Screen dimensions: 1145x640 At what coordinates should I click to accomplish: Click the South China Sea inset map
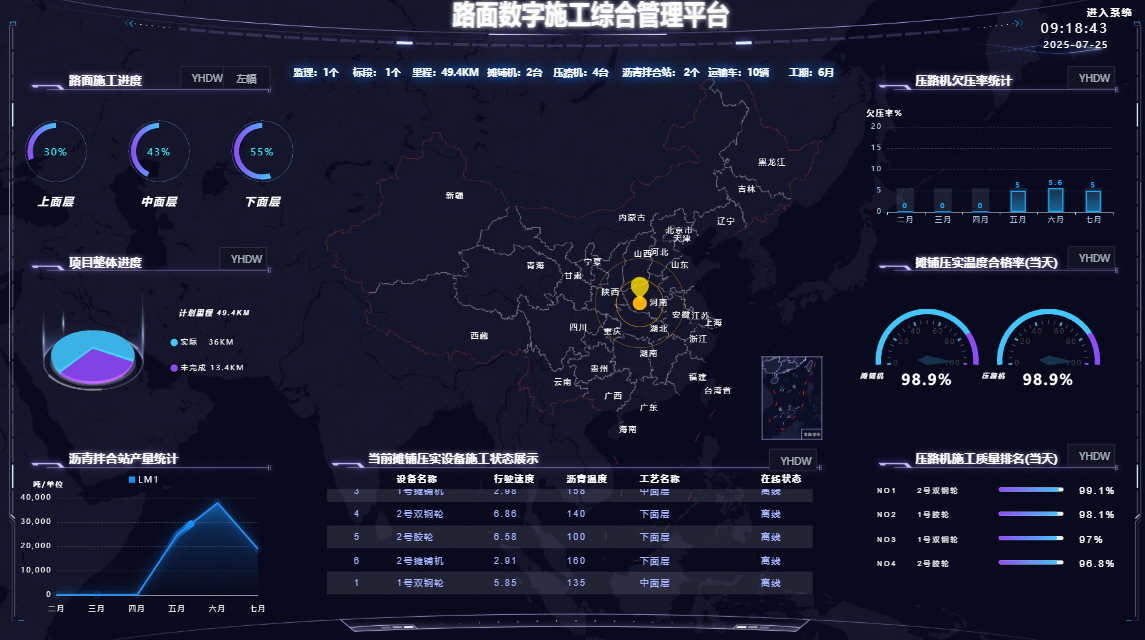(792, 398)
